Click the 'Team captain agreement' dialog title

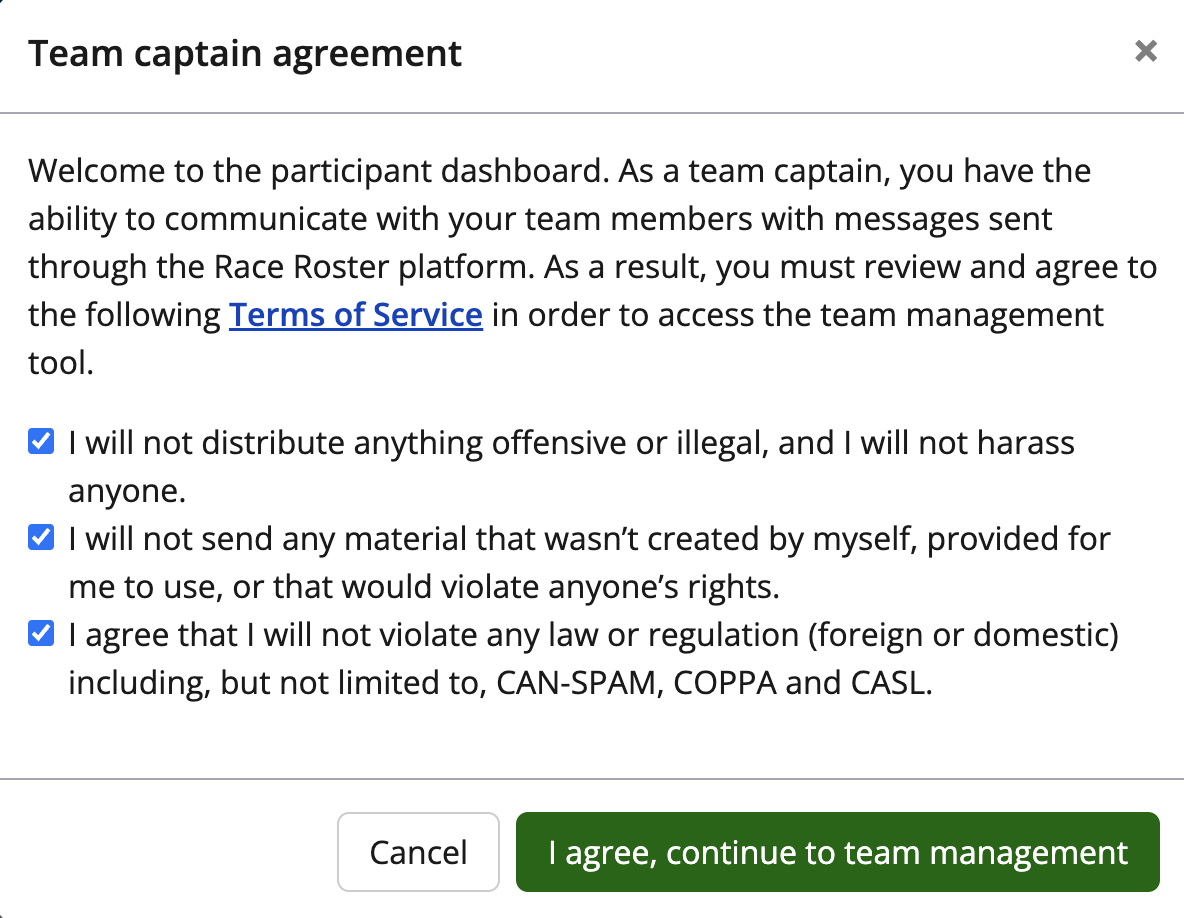[x=245, y=53]
